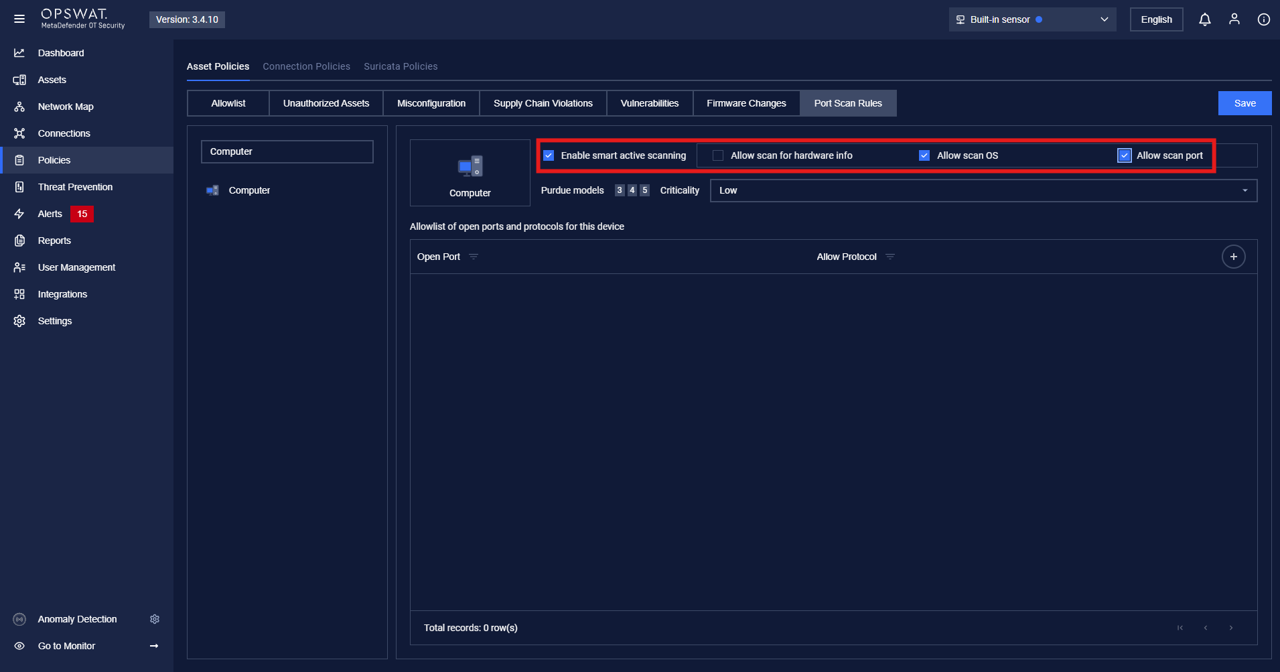Filter the Open Port column
1280x672 pixels.
coord(474,257)
